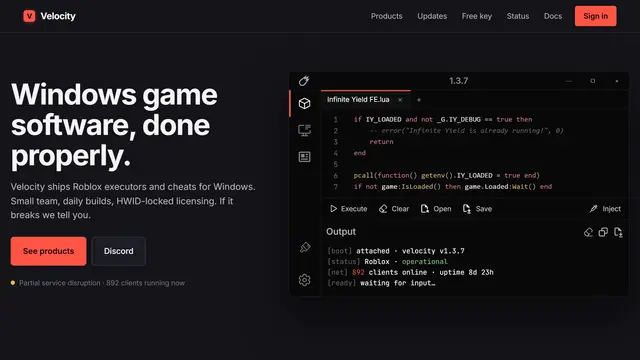Click the Clear editor button
The width and height of the screenshot is (640, 360).
(x=394, y=209)
